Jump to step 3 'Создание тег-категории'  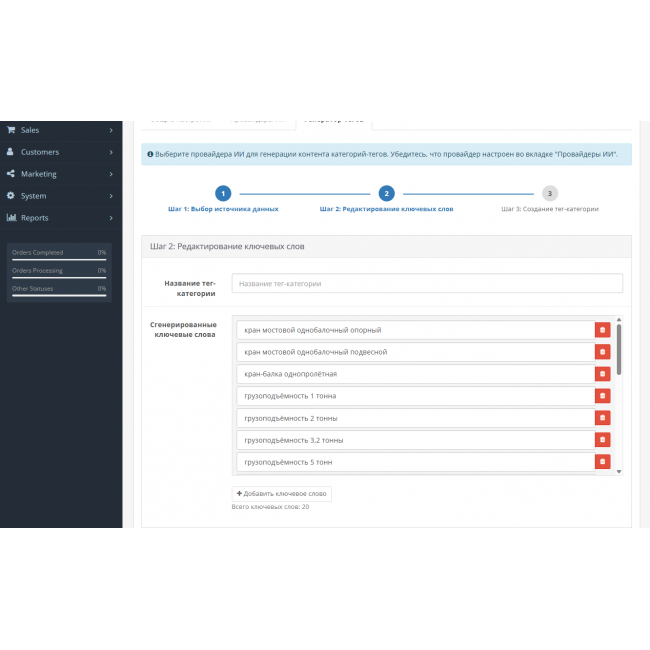549,193
